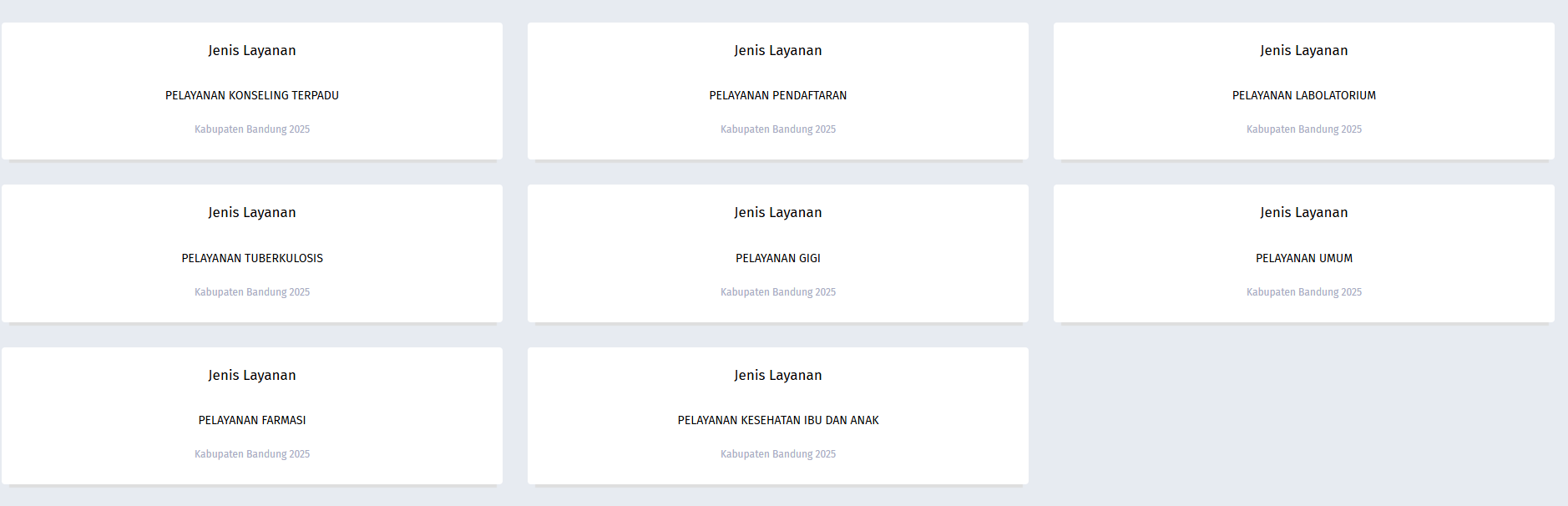The height and width of the screenshot is (506, 1568).
Task: Open PELAYANAN FARMASI service
Action: click(251, 420)
